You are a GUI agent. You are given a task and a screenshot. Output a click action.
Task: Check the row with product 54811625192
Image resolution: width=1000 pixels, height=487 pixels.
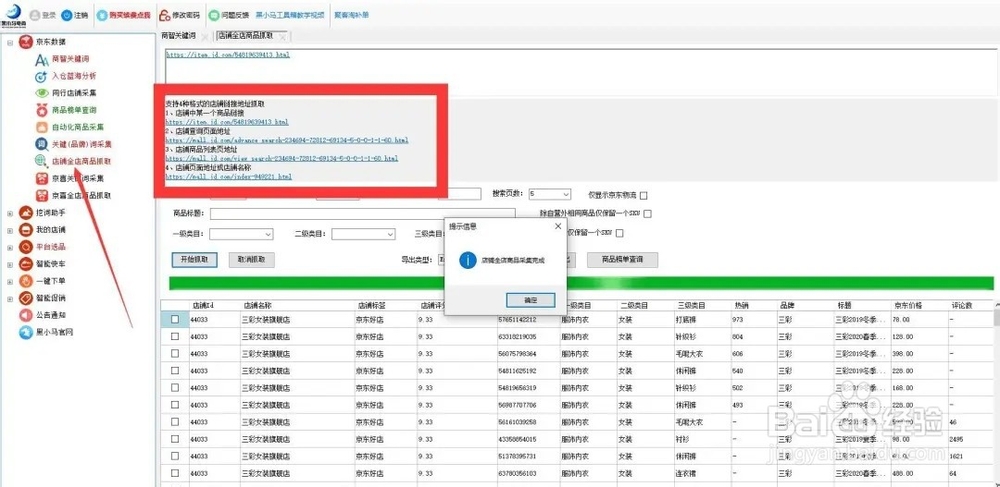pos(175,370)
